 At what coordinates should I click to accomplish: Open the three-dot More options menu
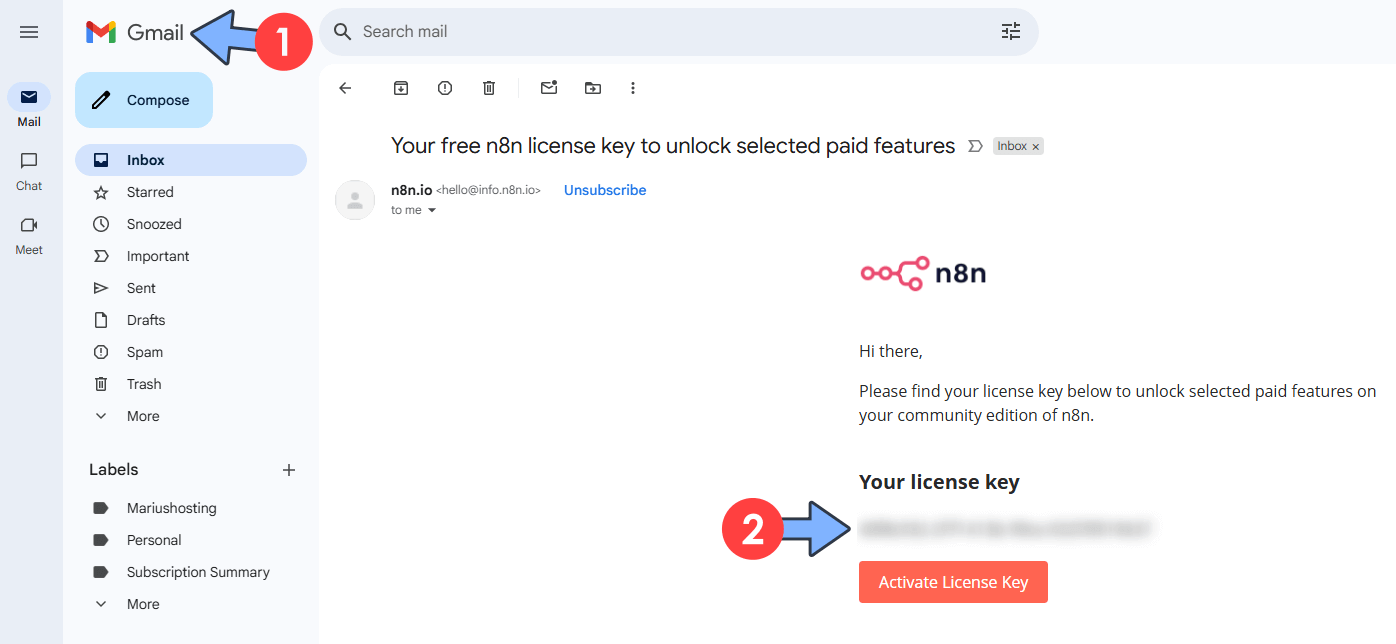[x=633, y=88]
